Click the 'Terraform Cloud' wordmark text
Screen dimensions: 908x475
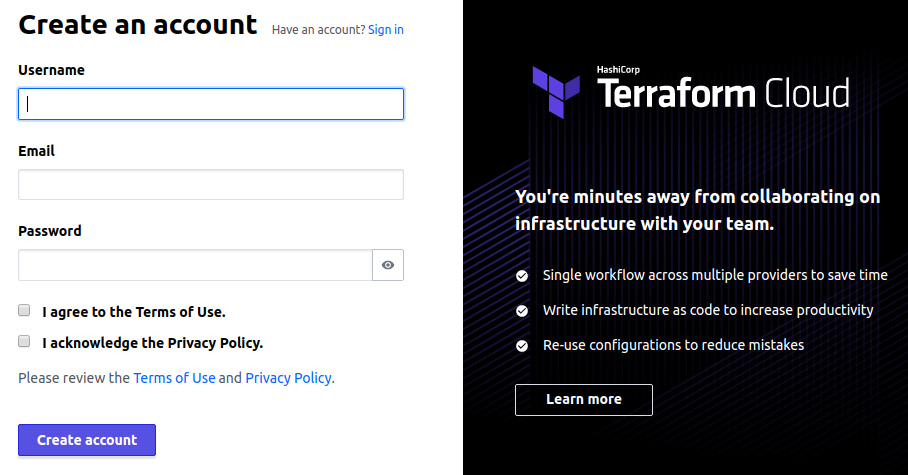[x=723, y=94]
